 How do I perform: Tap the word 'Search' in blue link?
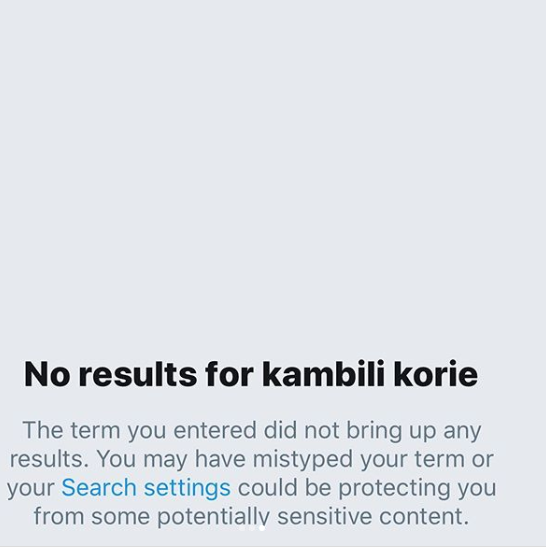[x=99, y=487]
